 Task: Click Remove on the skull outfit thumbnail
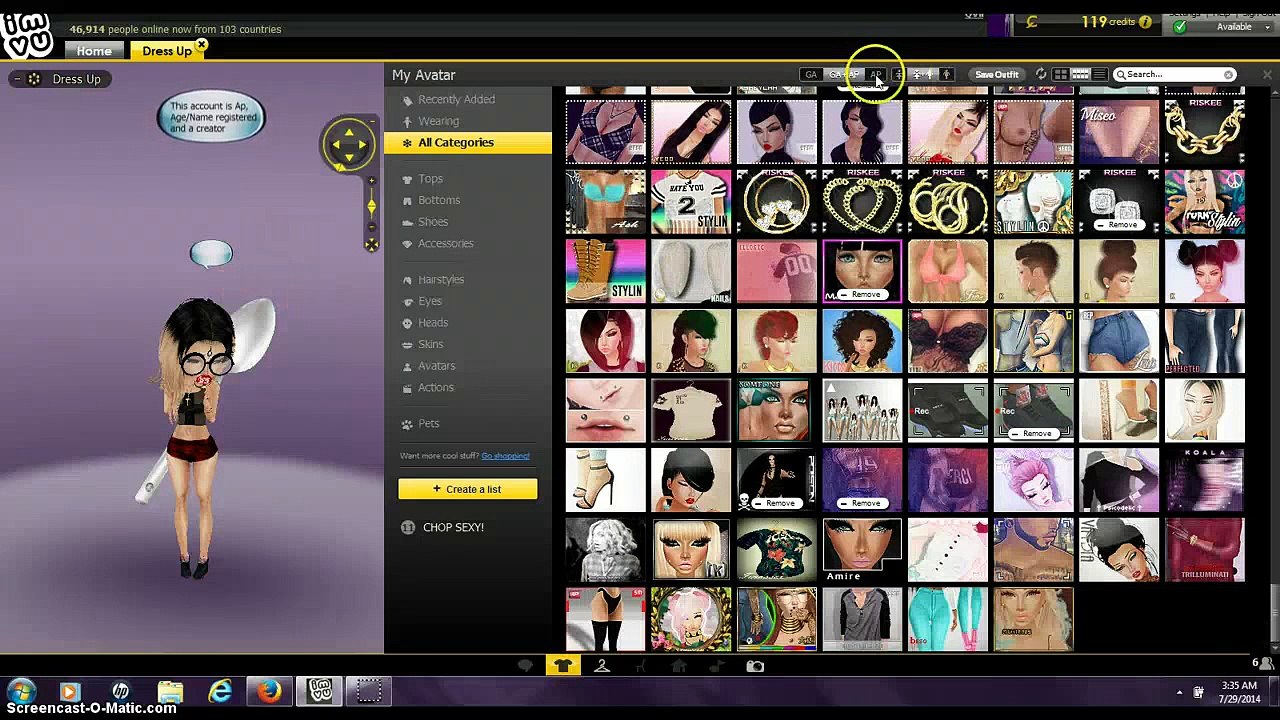[779, 503]
